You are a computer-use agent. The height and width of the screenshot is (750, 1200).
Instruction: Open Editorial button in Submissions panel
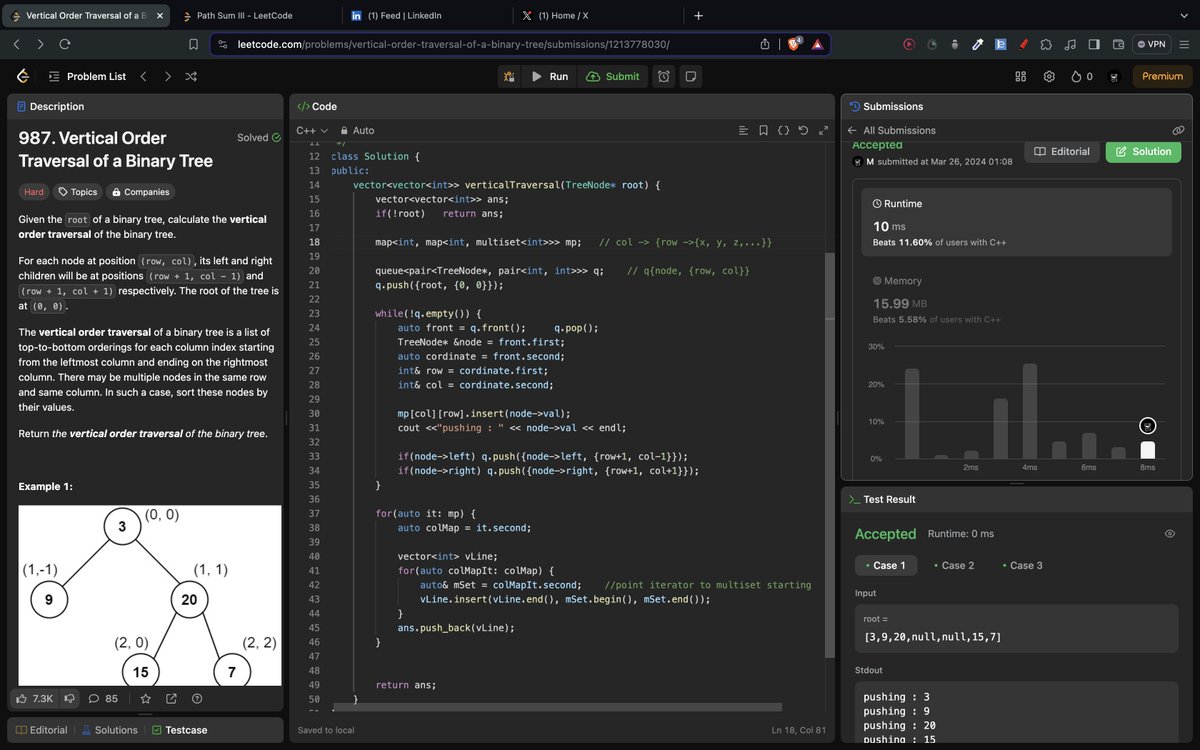coord(1062,151)
